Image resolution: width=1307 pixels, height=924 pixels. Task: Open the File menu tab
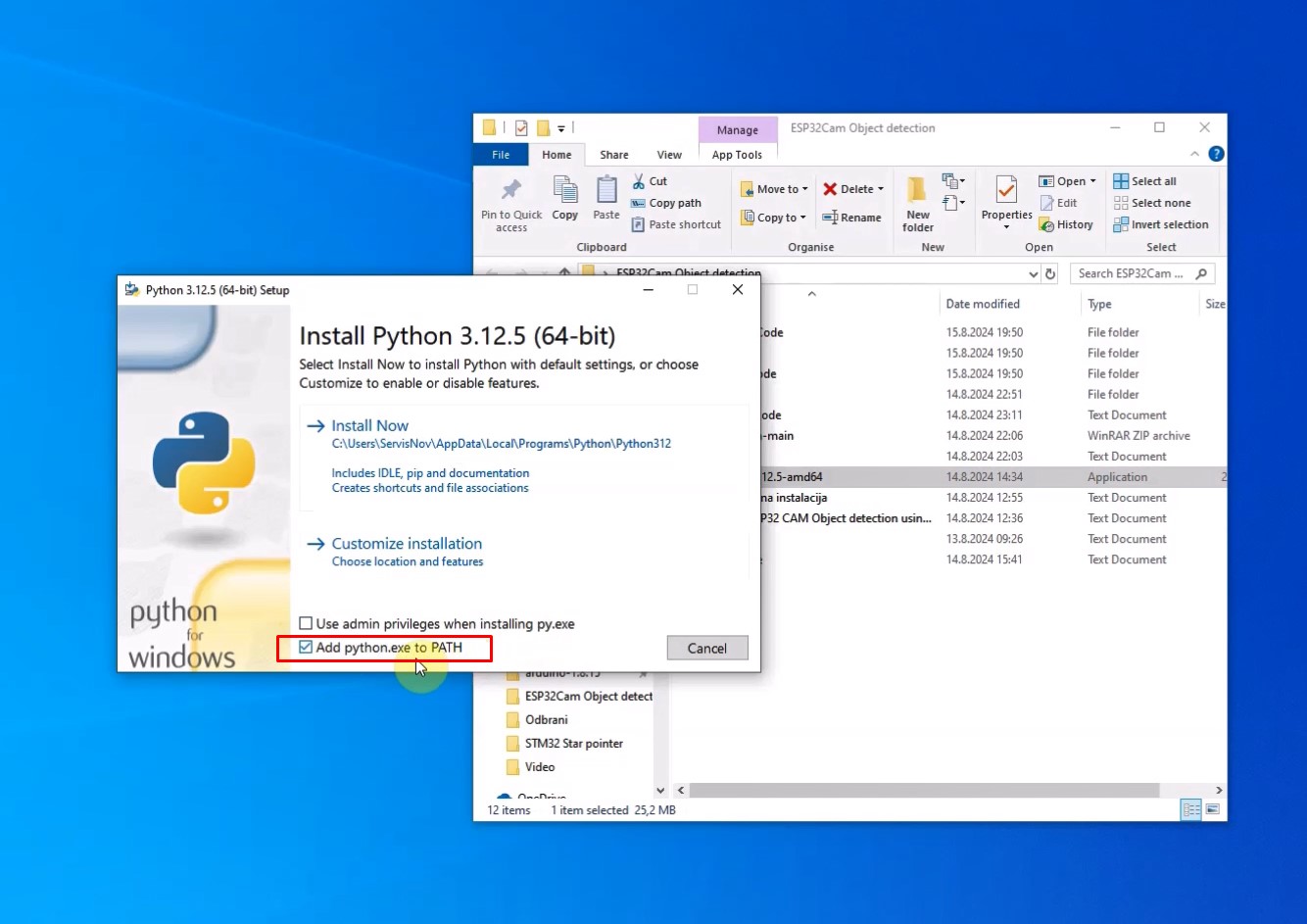[501, 155]
